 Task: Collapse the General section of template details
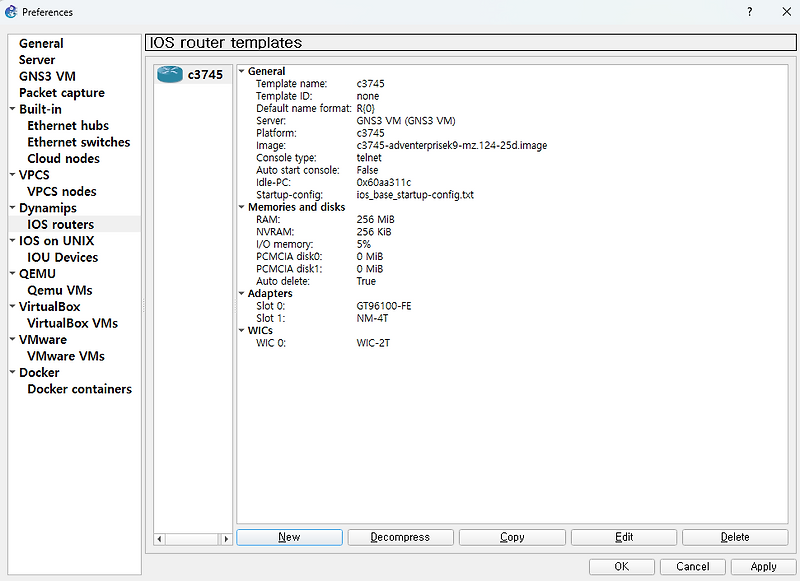point(240,71)
